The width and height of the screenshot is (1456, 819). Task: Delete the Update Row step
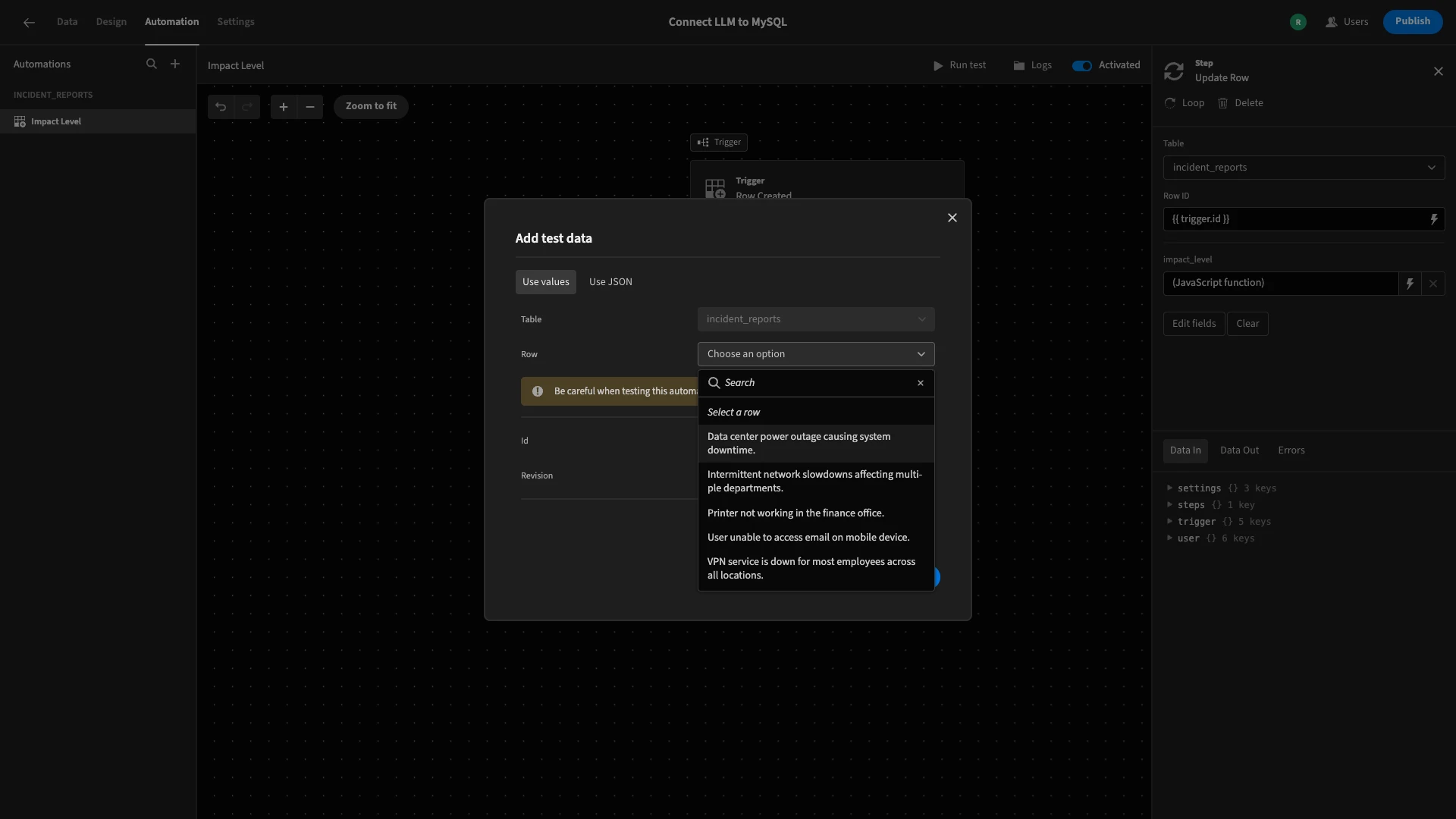[1240, 103]
